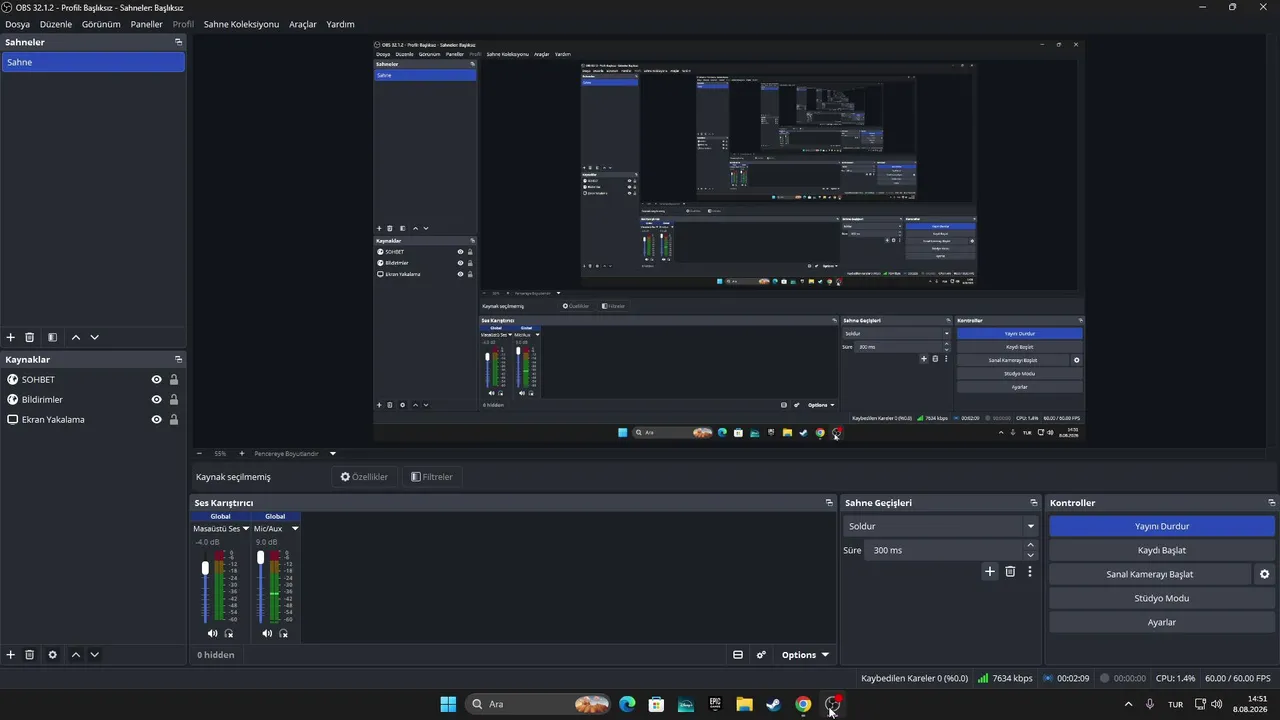Undock the Sahneler panel
This screenshot has width=1280, height=720.
(178, 42)
